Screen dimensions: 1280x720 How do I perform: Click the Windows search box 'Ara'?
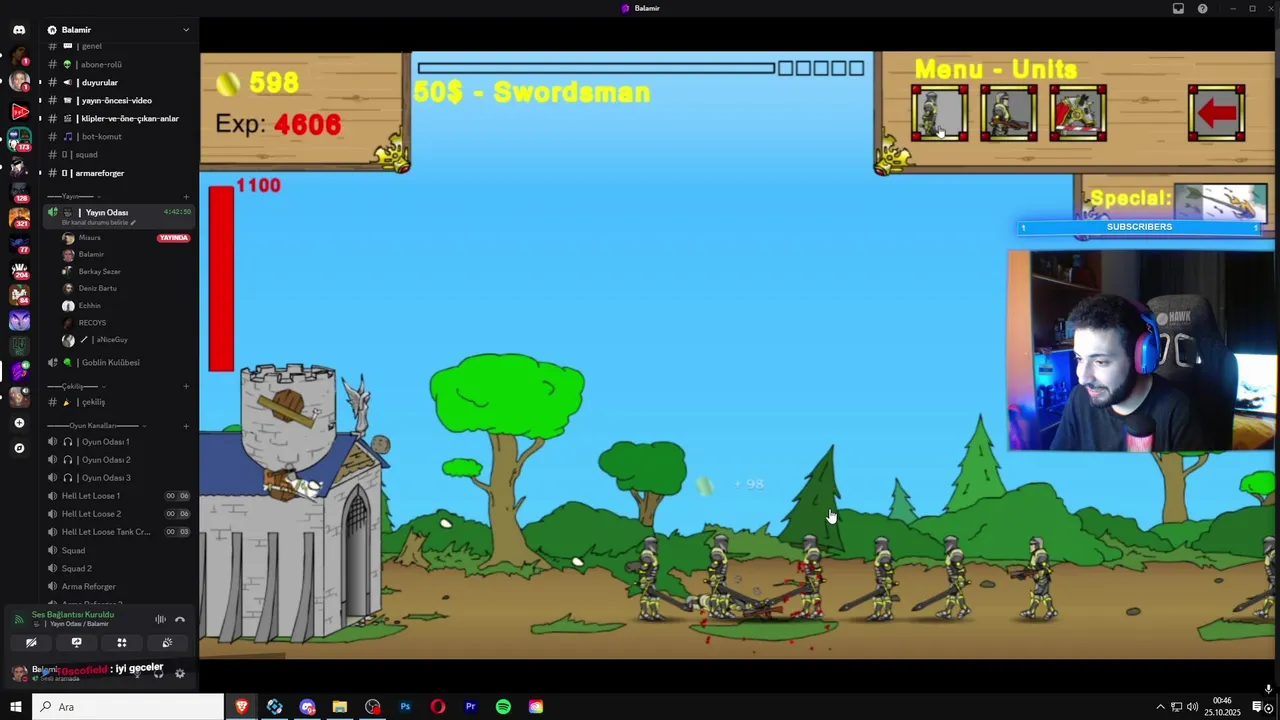[x=128, y=707]
